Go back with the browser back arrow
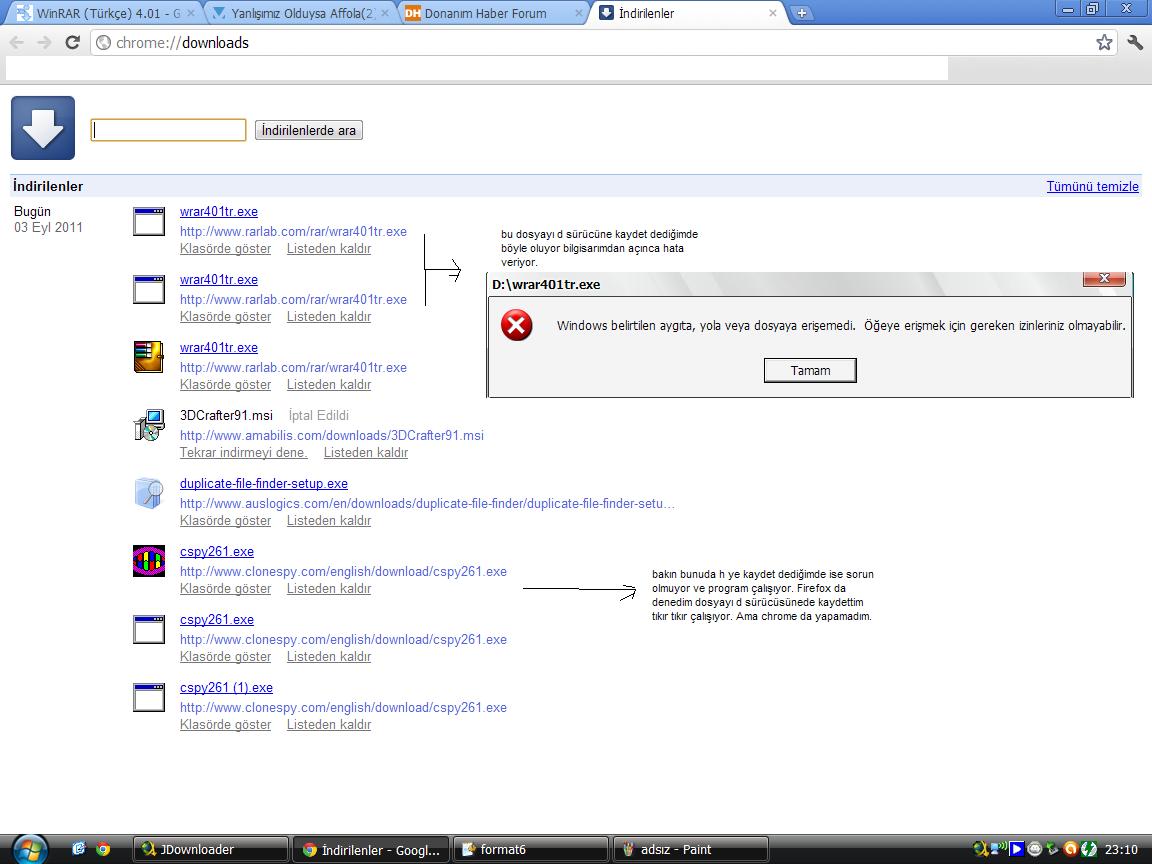1152x864 pixels. pos(17,43)
